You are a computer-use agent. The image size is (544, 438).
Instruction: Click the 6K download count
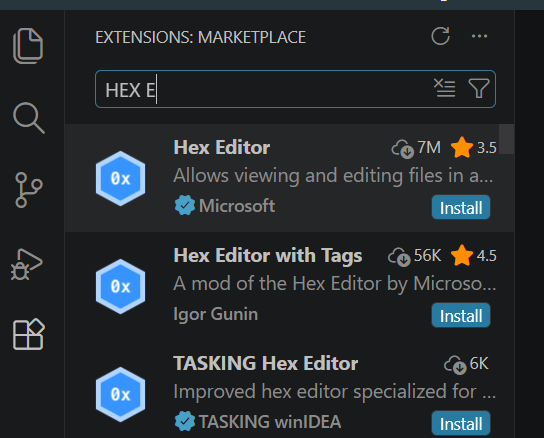466,364
